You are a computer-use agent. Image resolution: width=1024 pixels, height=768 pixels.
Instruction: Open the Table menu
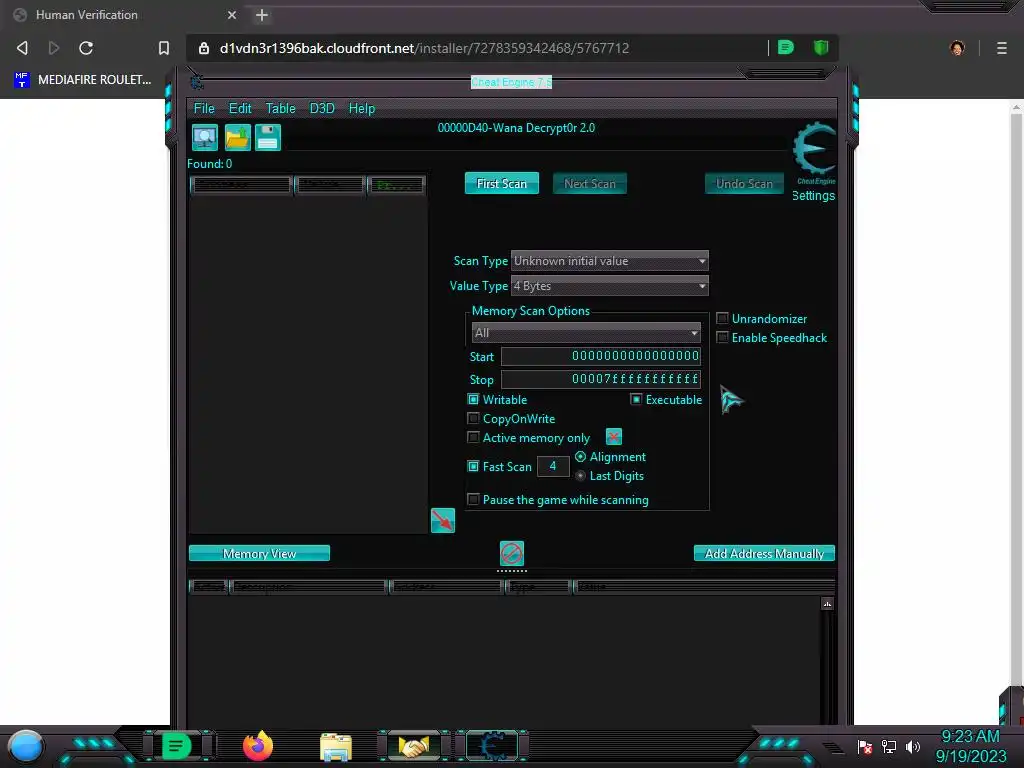pyautogui.click(x=280, y=108)
